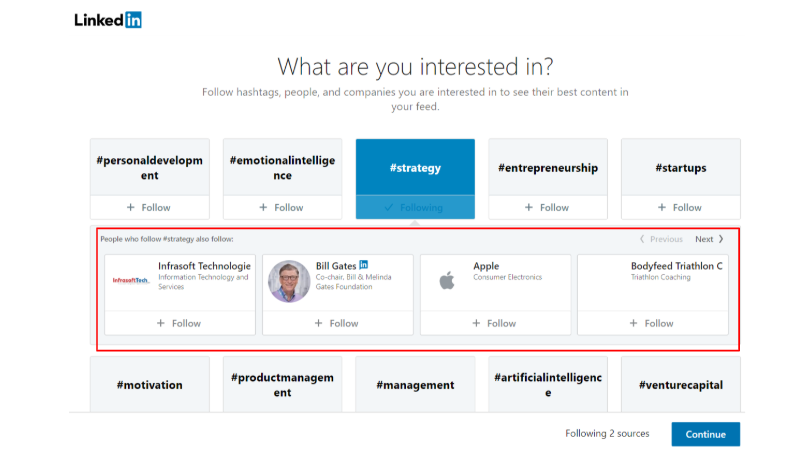Follow Apple company
The height and width of the screenshot is (457, 797).
point(495,323)
